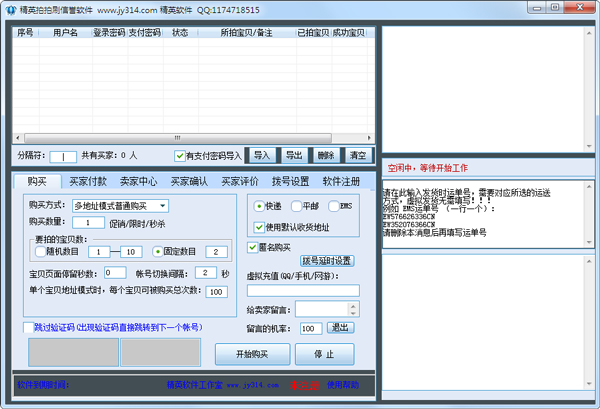Screen dimensions: 600x409
Task: Click 虚拟充值 input field
Action: pyautogui.click(x=303, y=291)
